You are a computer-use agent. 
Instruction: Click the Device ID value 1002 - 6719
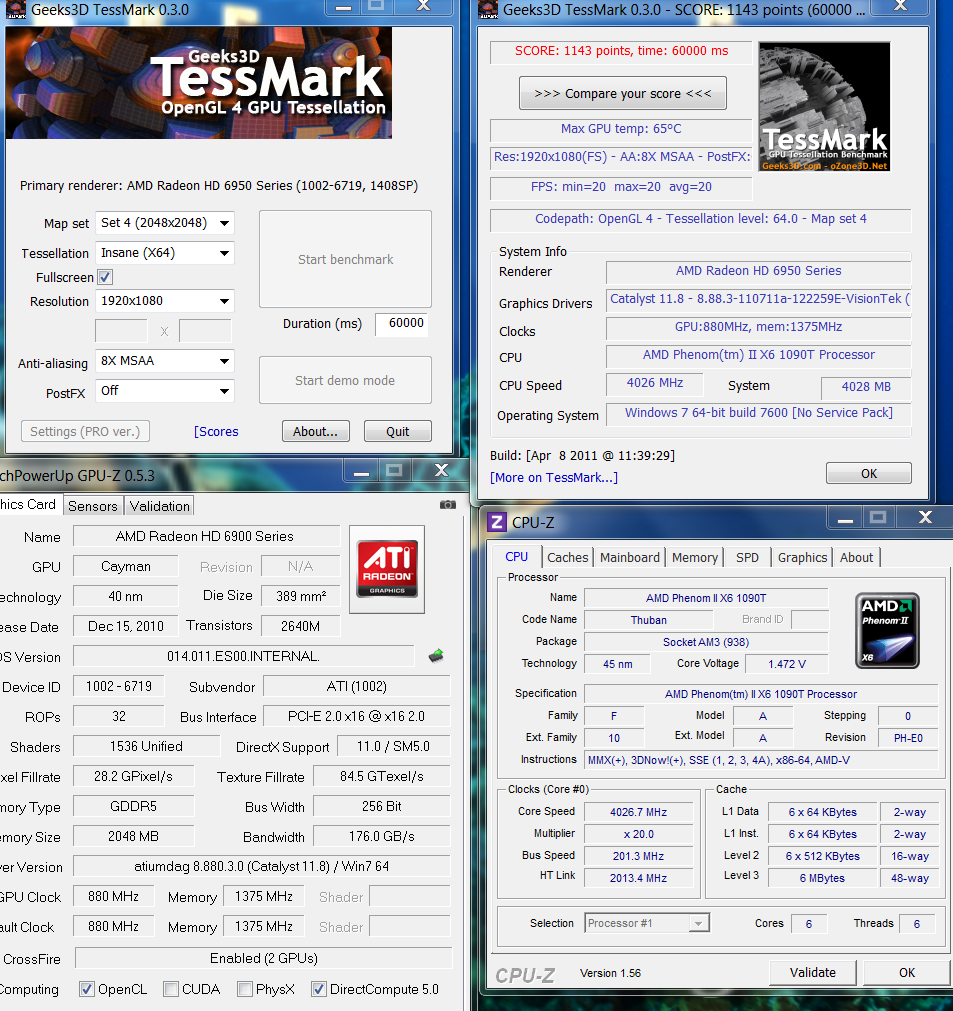coord(119,686)
